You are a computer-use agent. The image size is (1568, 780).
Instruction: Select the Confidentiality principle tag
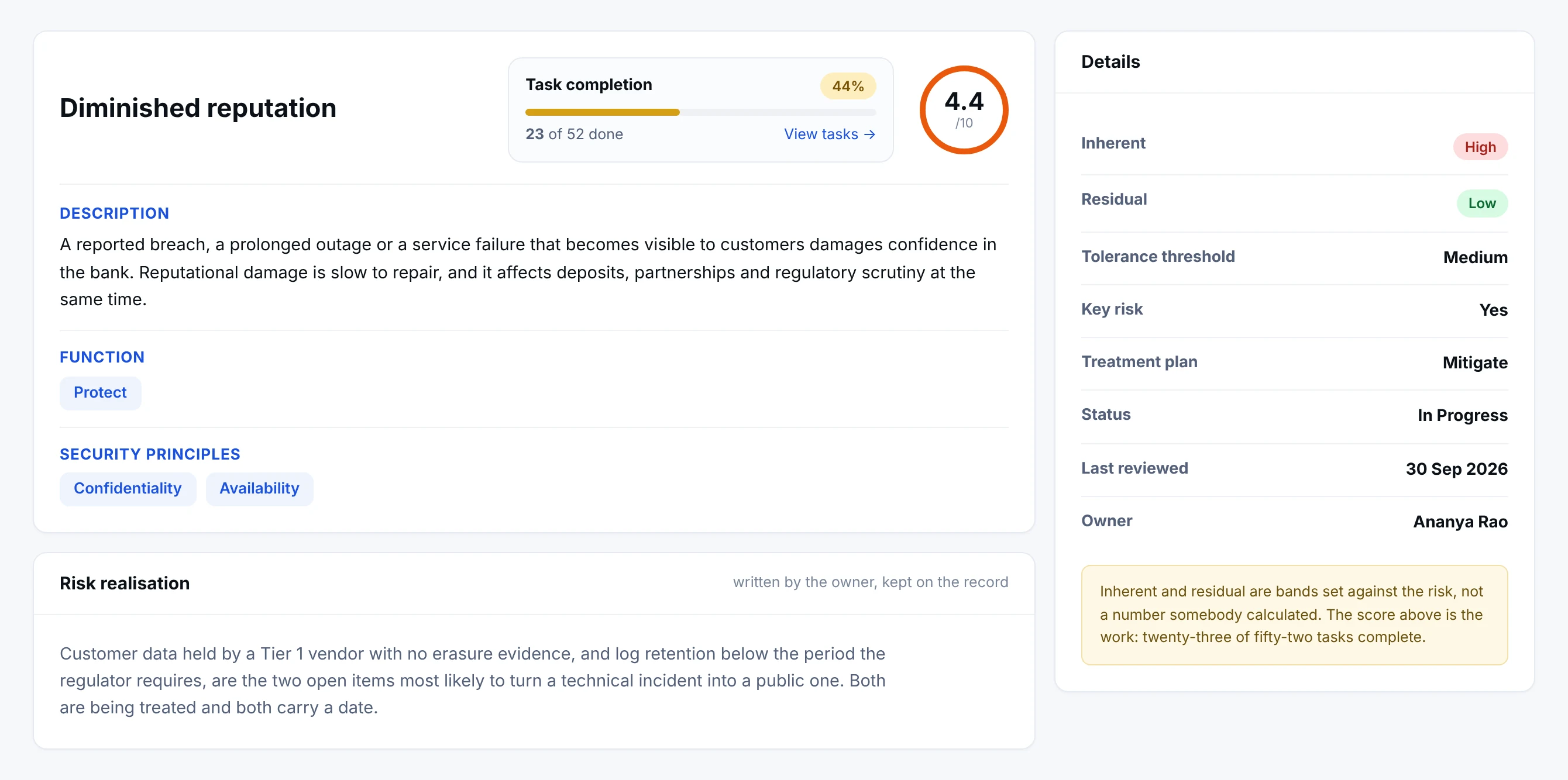[x=128, y=489]
